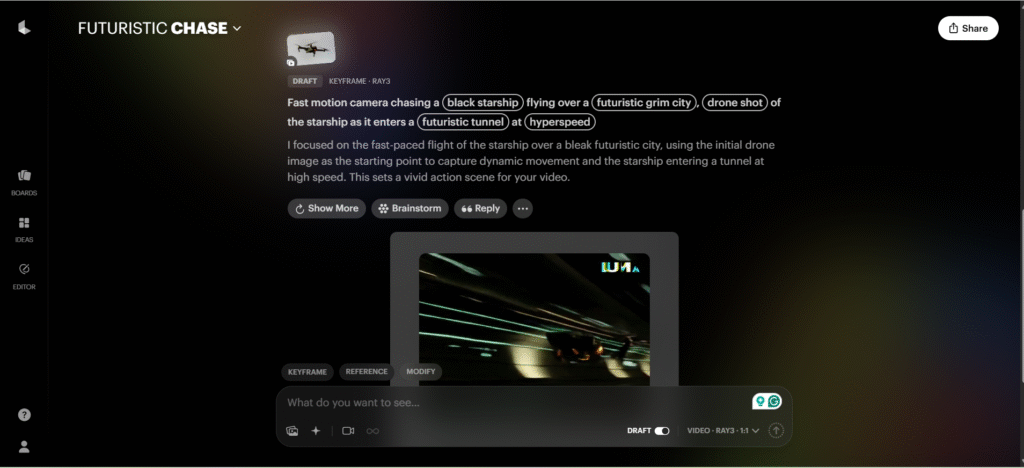
Task: Open the user profile icon
Action: point(24,447)
